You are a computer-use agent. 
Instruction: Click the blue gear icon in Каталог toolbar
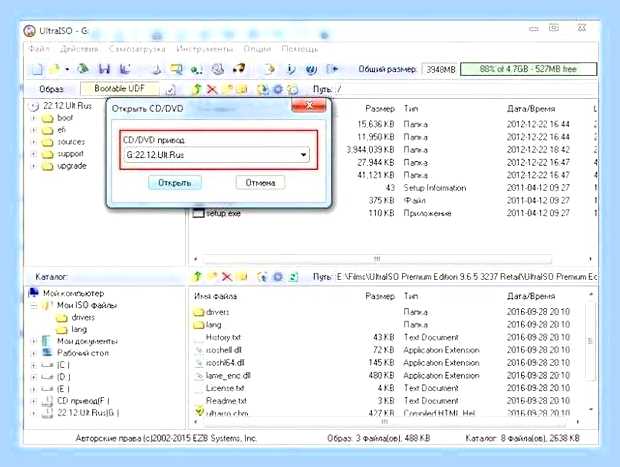click(278, 277)
